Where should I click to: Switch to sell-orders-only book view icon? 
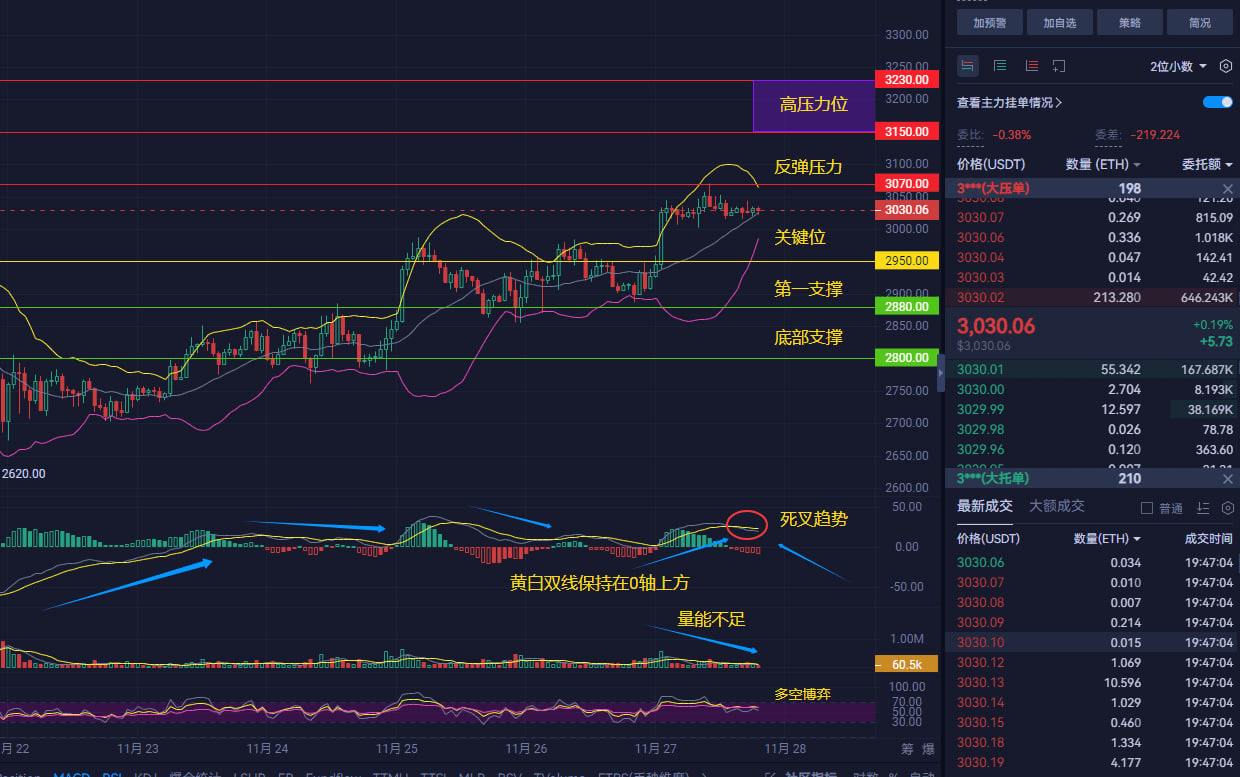click(x=1031, y=66)
